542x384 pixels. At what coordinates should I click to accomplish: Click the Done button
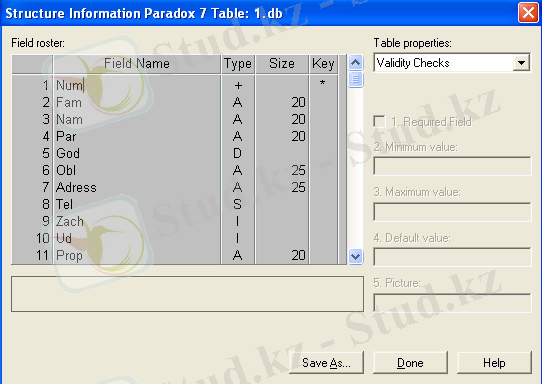pos(410,363)
